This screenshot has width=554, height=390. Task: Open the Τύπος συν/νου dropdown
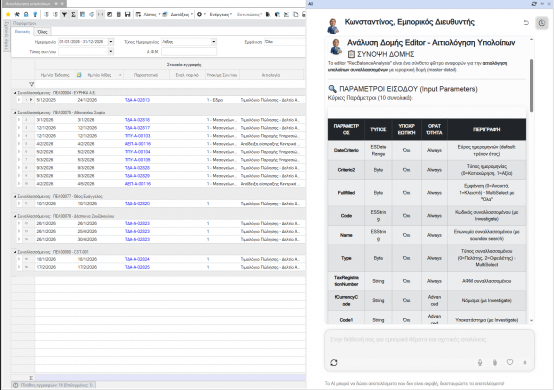pos(111,52)
